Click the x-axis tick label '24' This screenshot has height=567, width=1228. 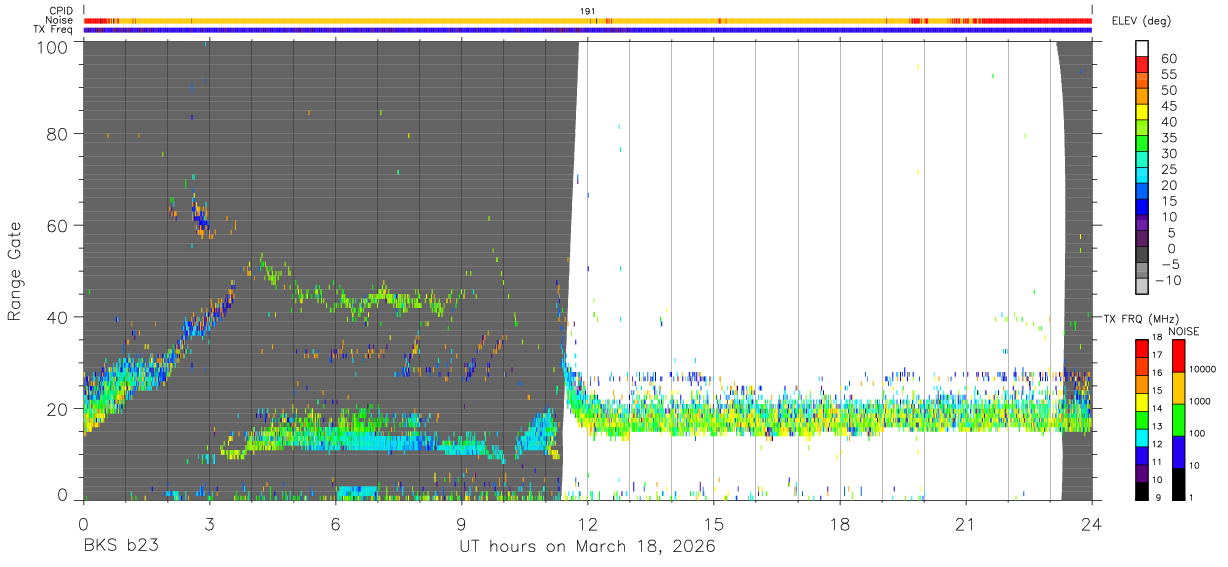coord(1092,523)
